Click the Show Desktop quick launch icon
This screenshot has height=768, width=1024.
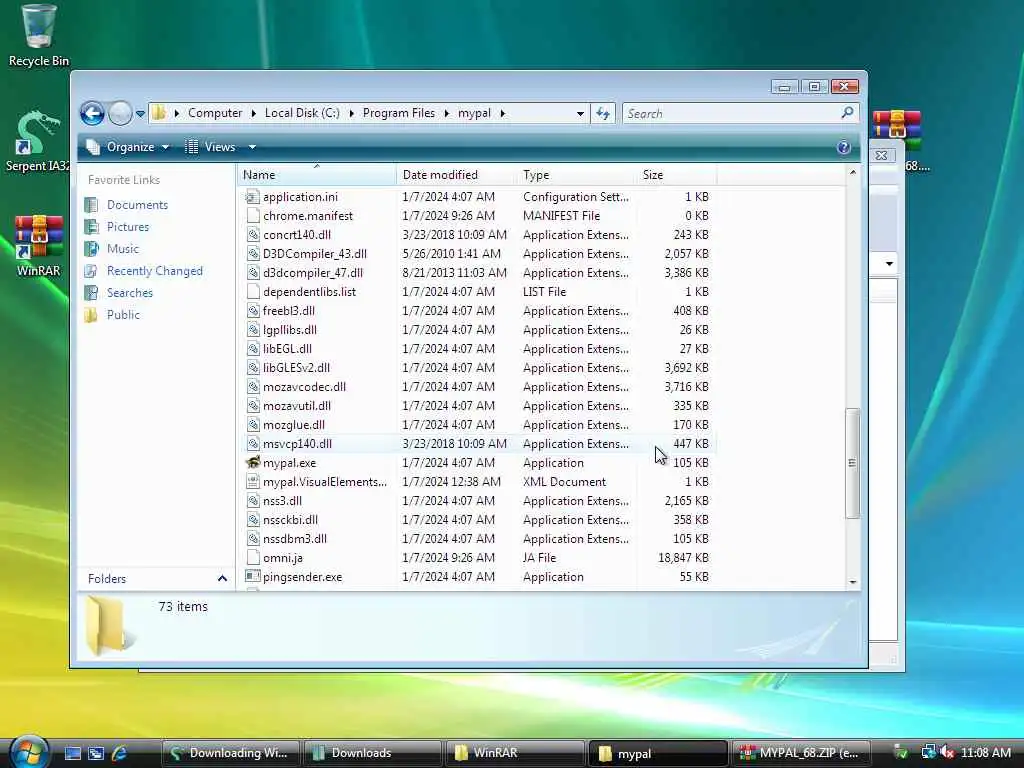click(72, 753)
